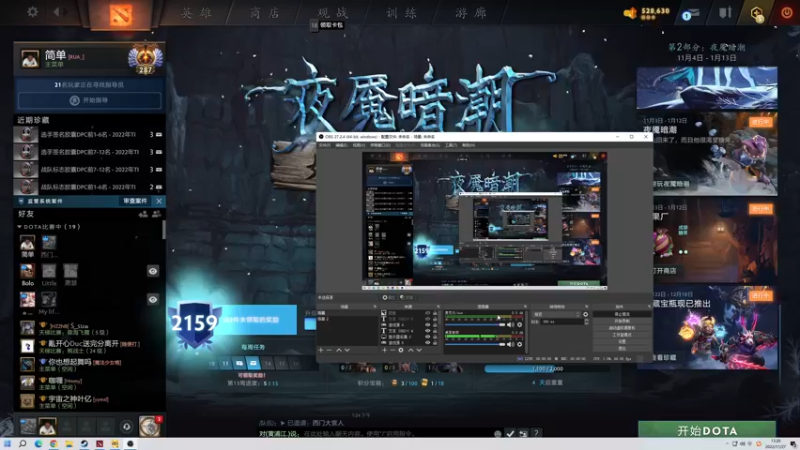Toggle visibility of third OBS source
Image resolution: width=800 pixels, height=450 pixels.
click(x=428, y=324)
